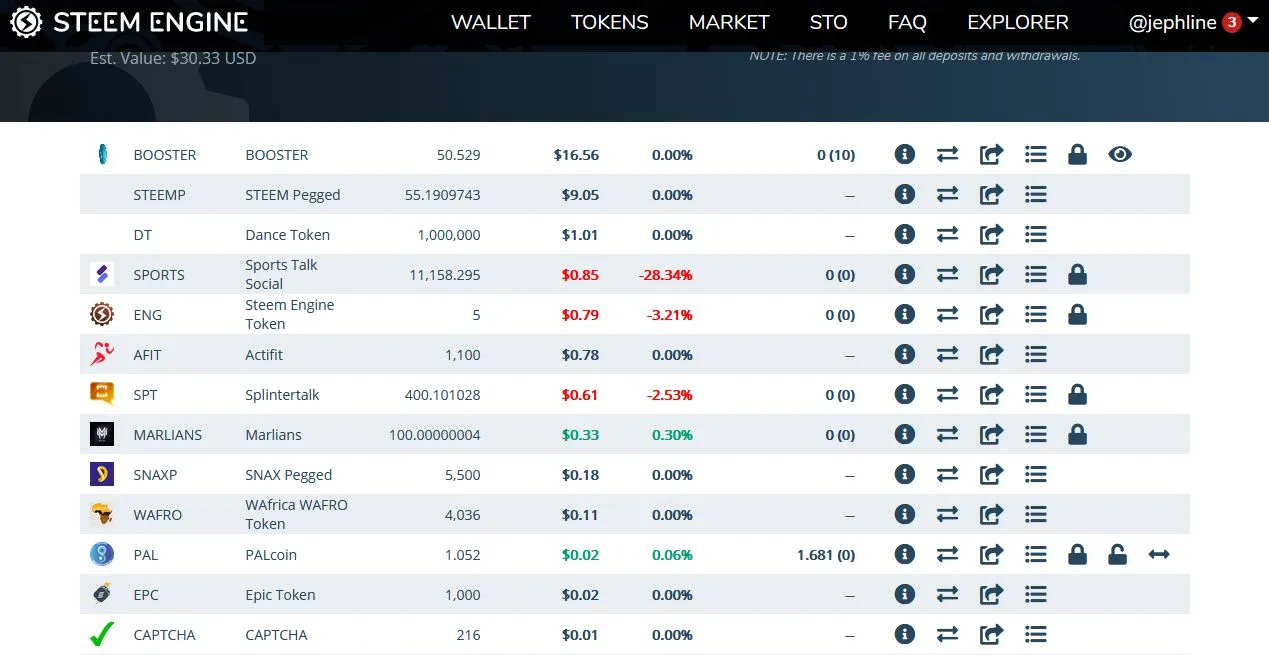Click the -28.34% change value
This screenshot has height=655, width=1269.
(665, 275)
